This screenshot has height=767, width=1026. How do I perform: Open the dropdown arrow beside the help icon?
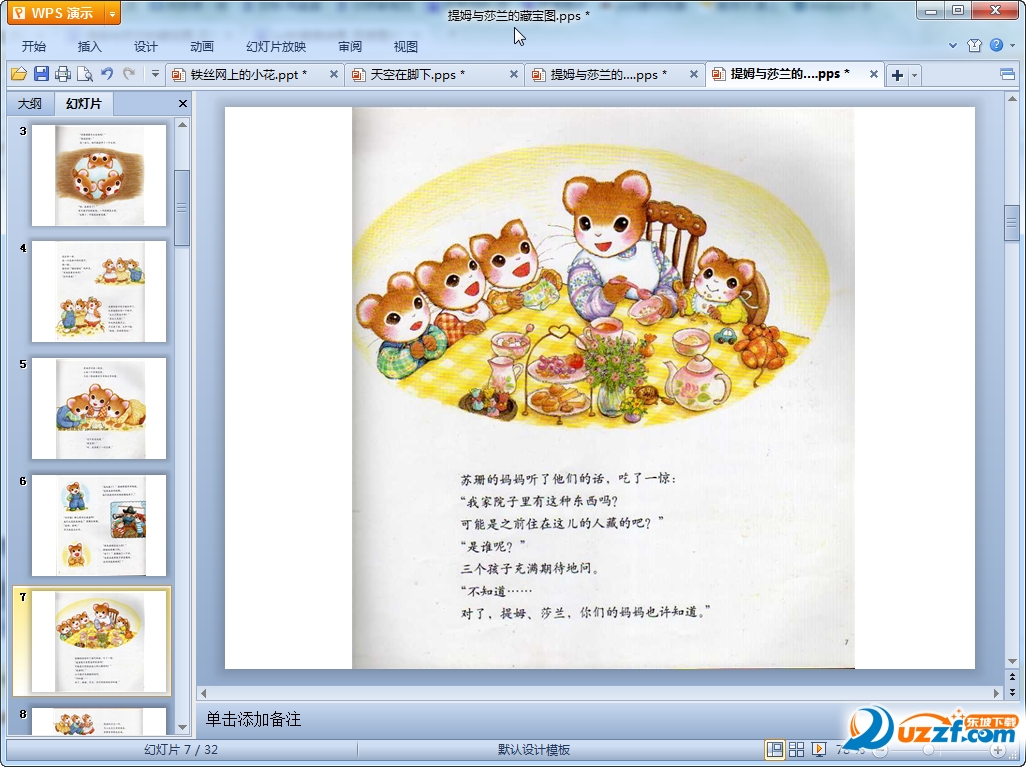1012,45
